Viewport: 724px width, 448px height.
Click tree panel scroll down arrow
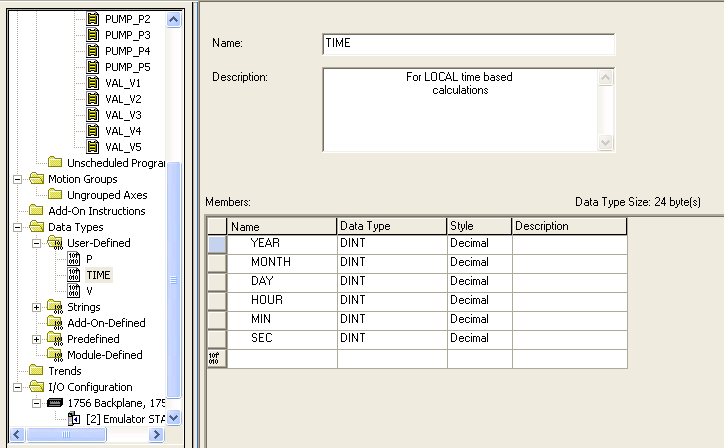(x=174, y=418)
